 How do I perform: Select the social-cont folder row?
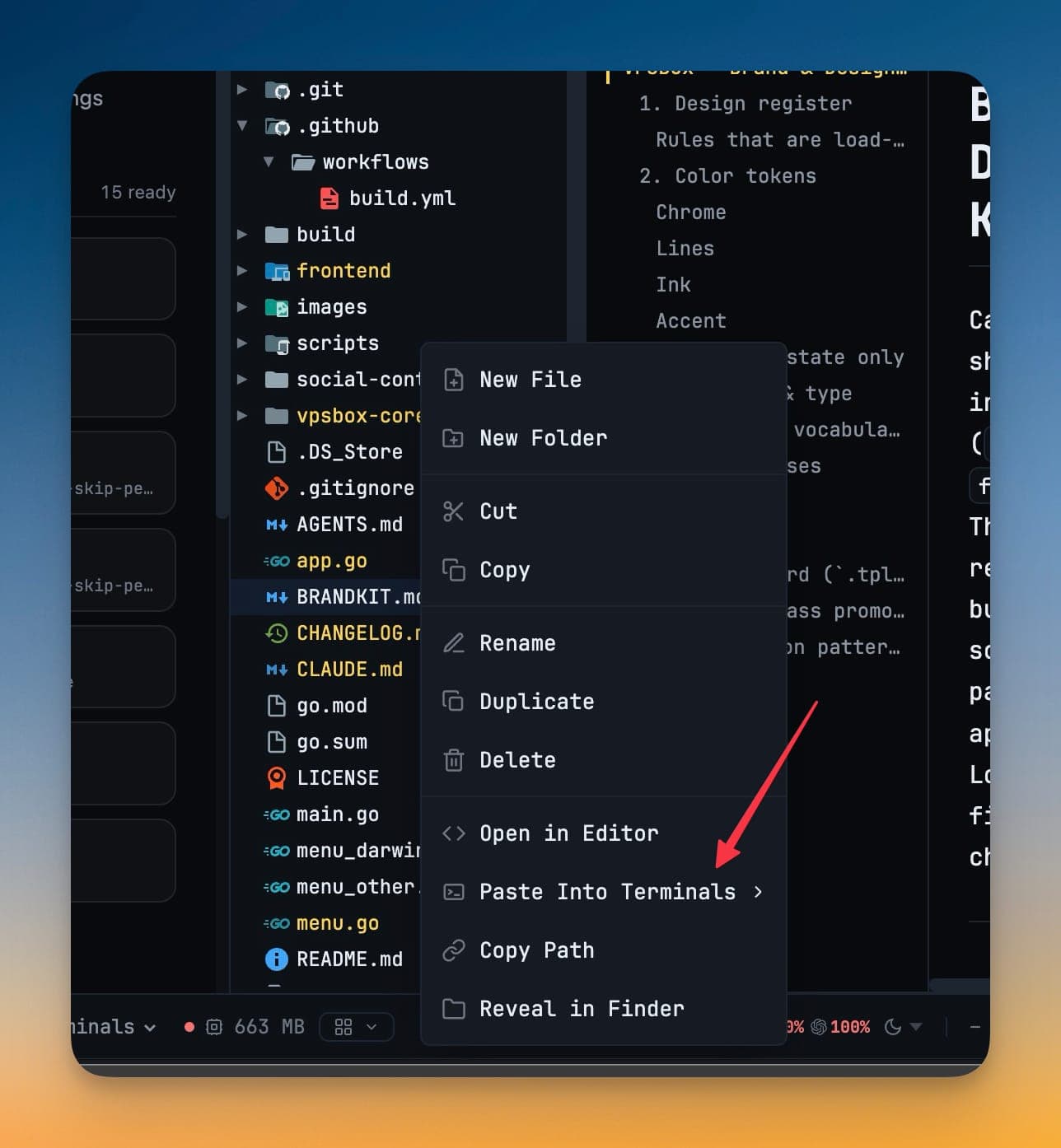point(326,380)
